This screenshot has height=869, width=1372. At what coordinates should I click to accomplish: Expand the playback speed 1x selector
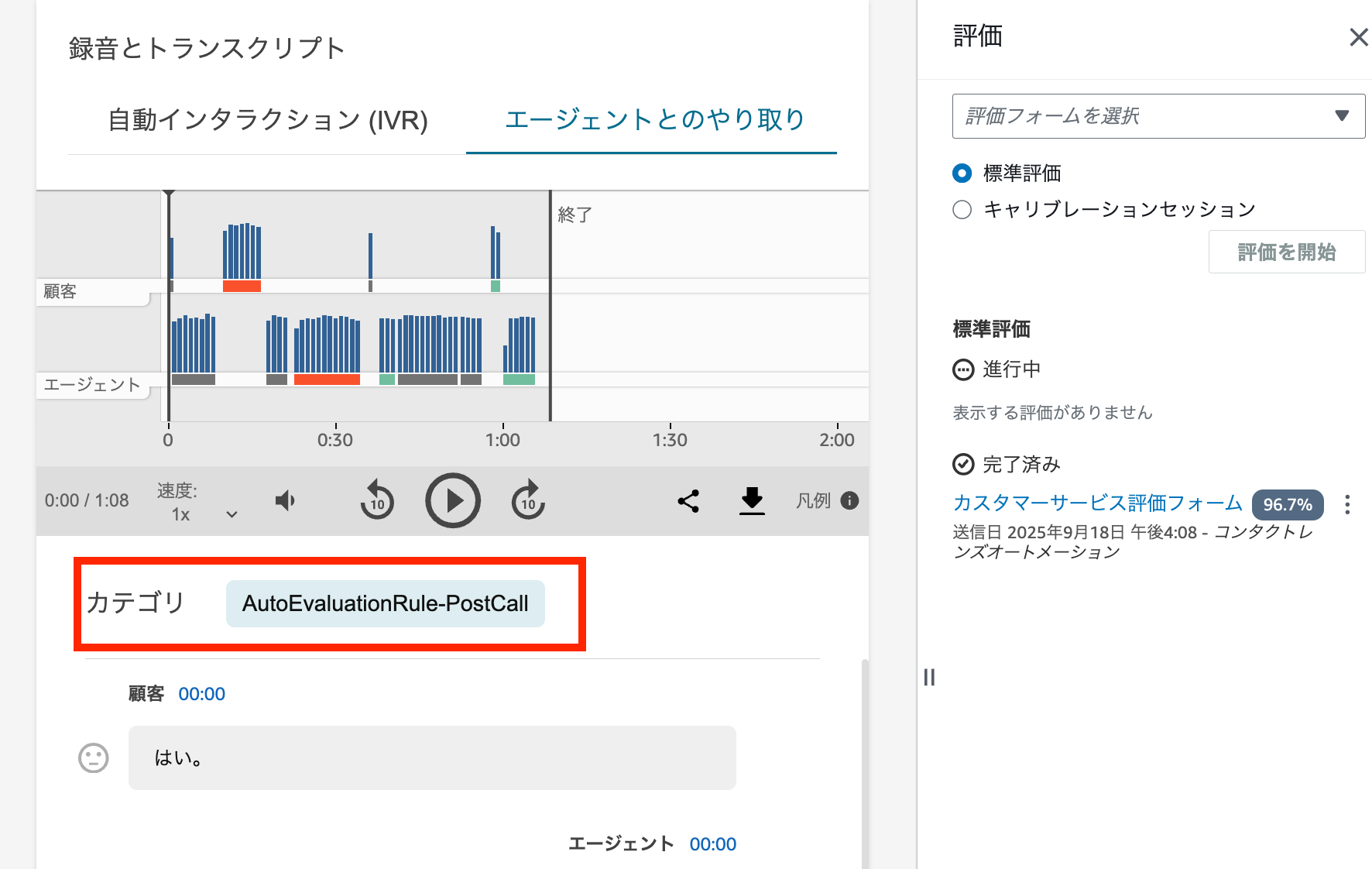coord(231,514)
